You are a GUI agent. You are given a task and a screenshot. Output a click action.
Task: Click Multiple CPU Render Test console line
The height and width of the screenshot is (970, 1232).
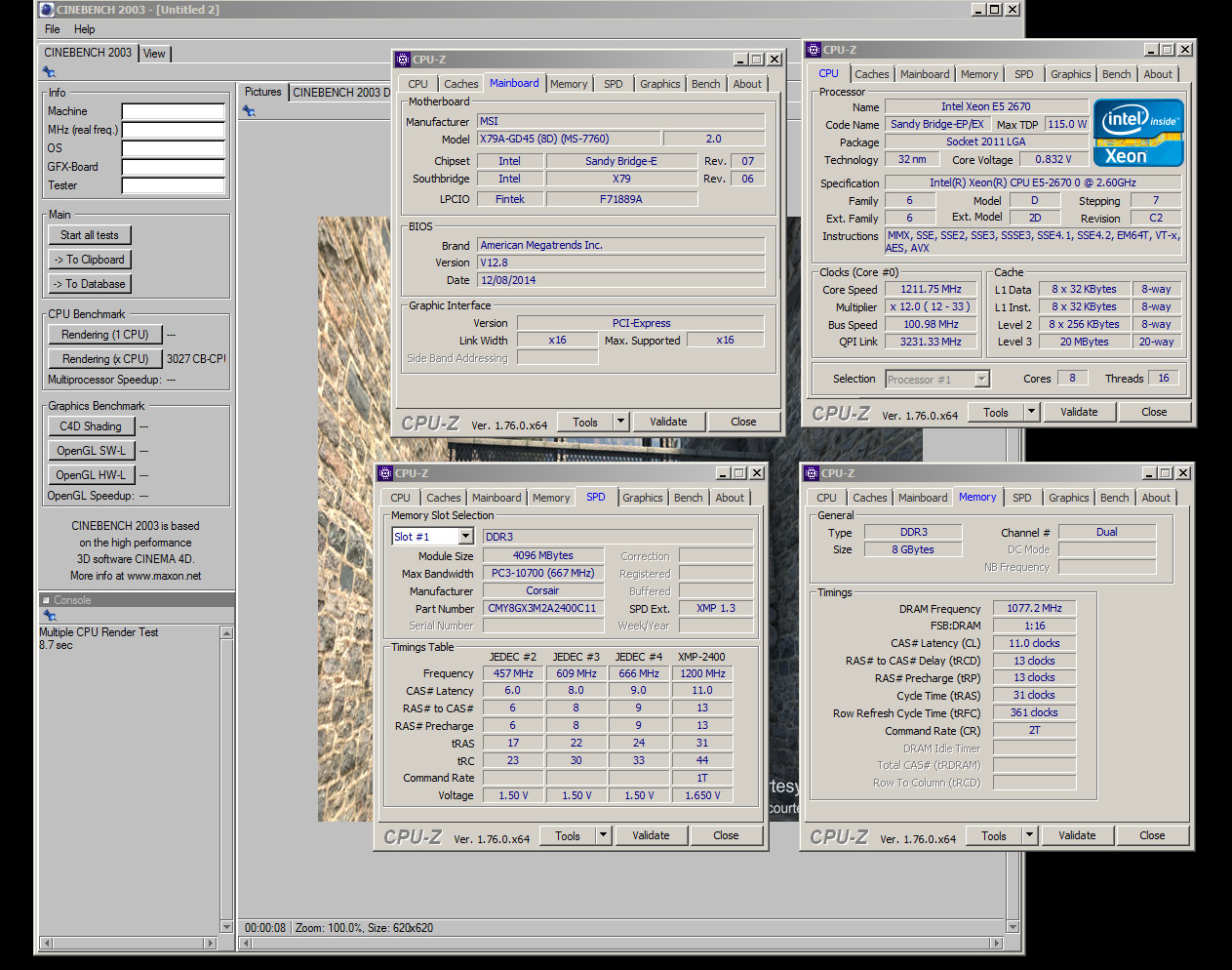pos(99,632)
